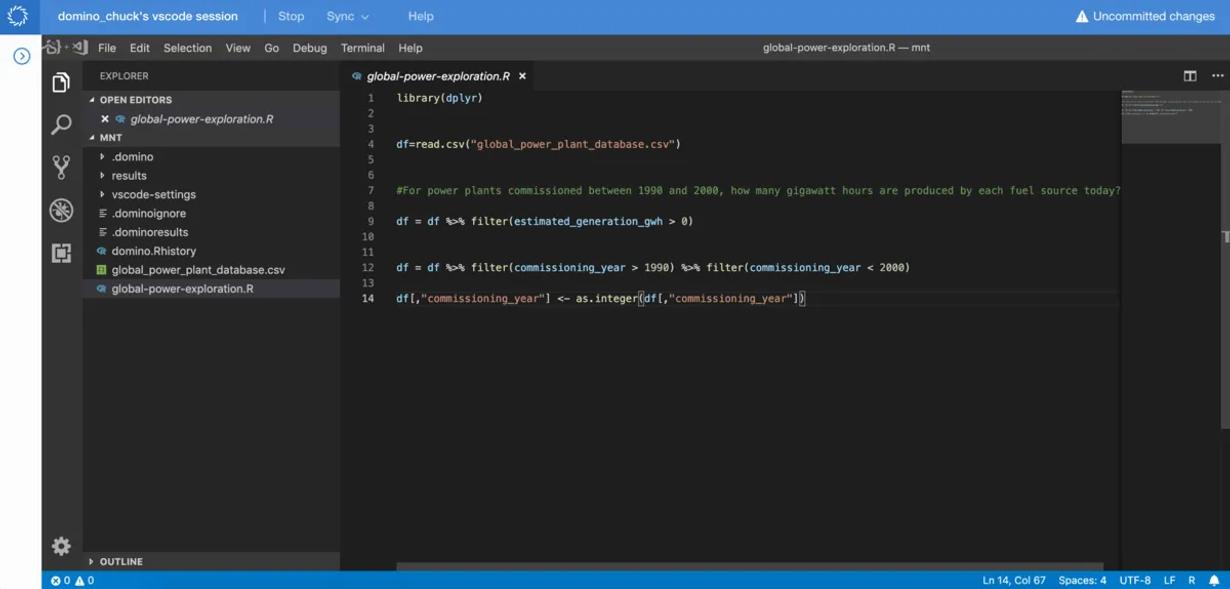The width and height of the screenshot is (1230, 589).
Task: Open the Source Control view
Action: point(61,167)
